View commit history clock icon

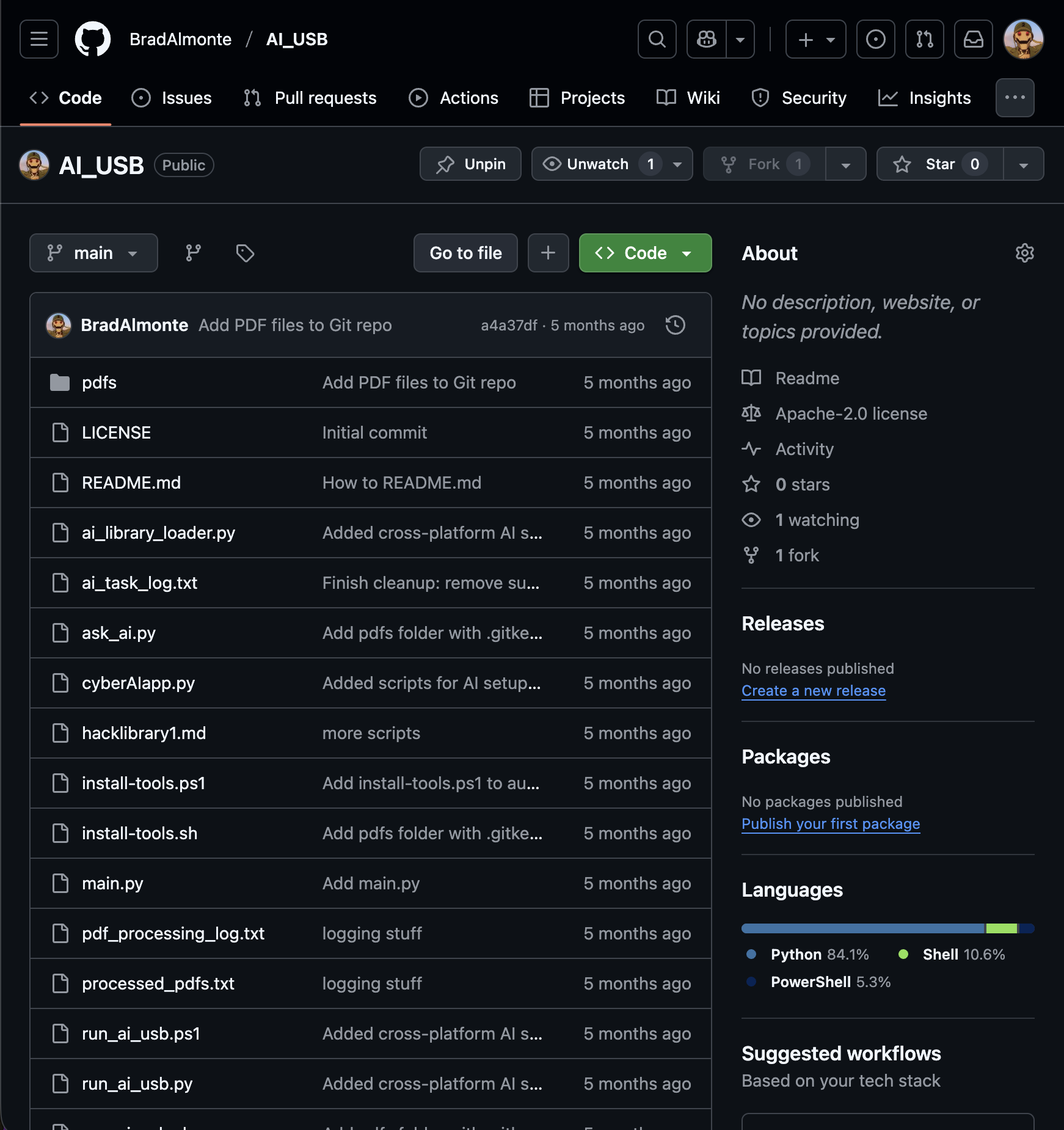(675, 325)
